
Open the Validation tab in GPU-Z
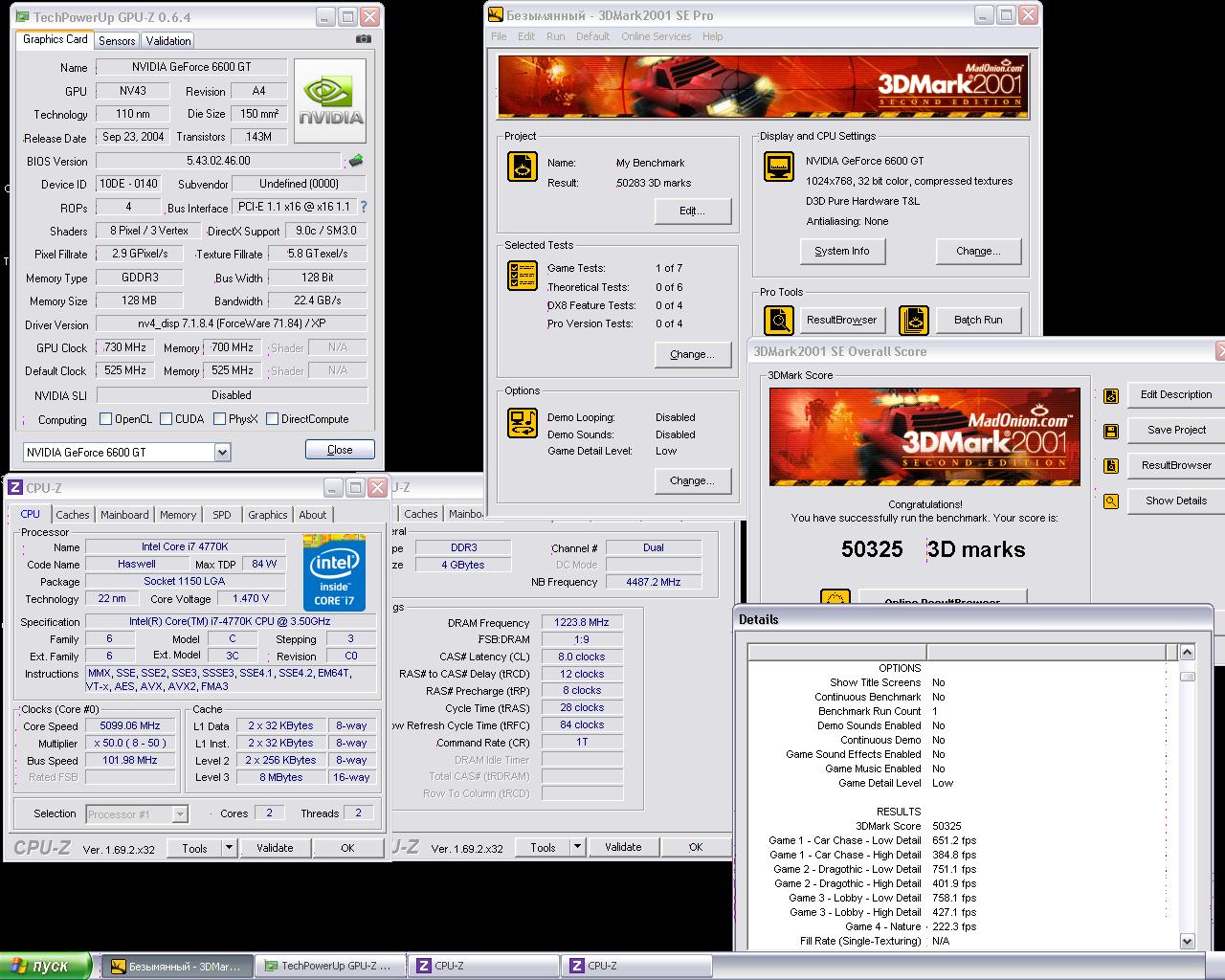(x=168, y=40)
